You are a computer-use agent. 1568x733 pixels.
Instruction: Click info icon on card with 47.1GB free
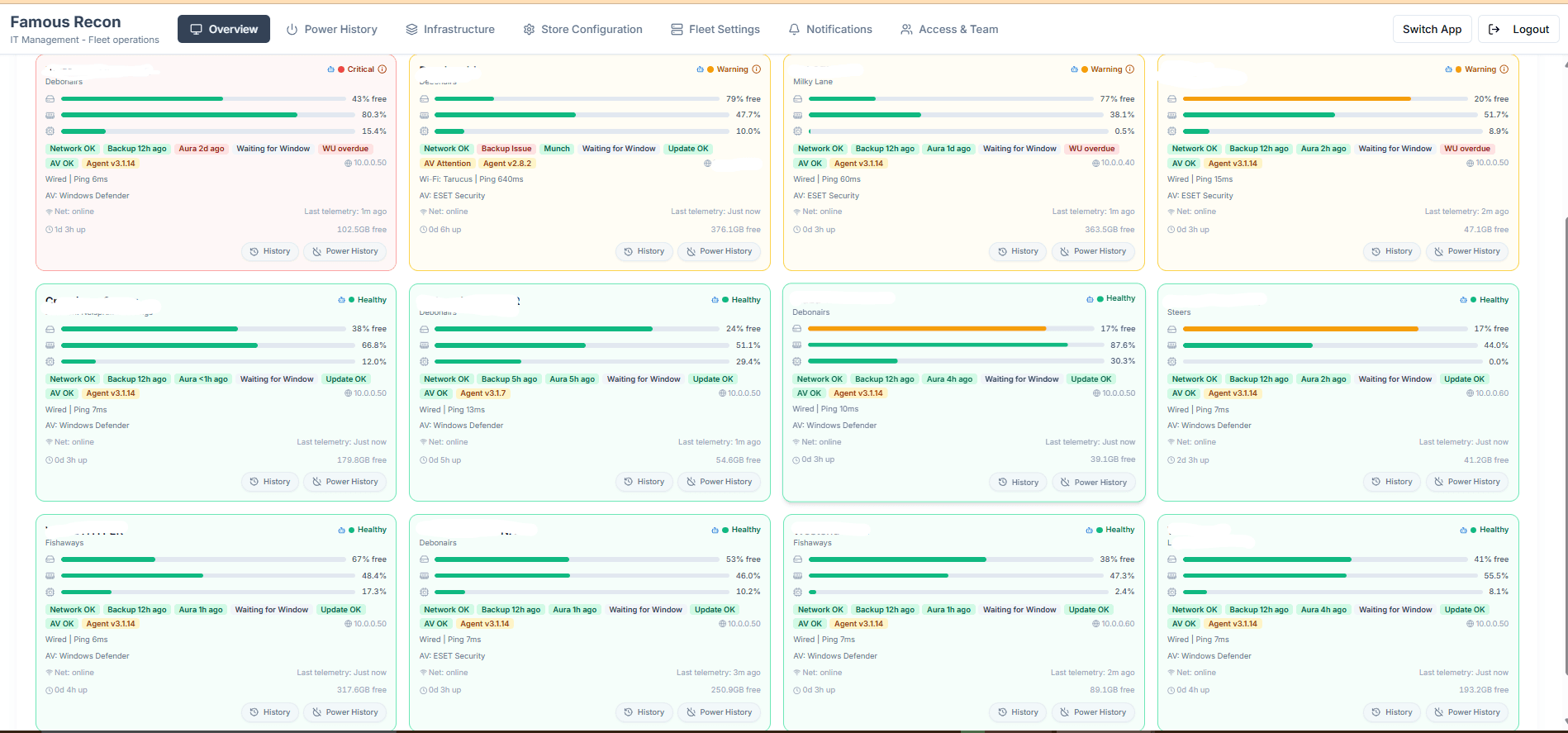pyautogui.click(x=1504, y=69)
